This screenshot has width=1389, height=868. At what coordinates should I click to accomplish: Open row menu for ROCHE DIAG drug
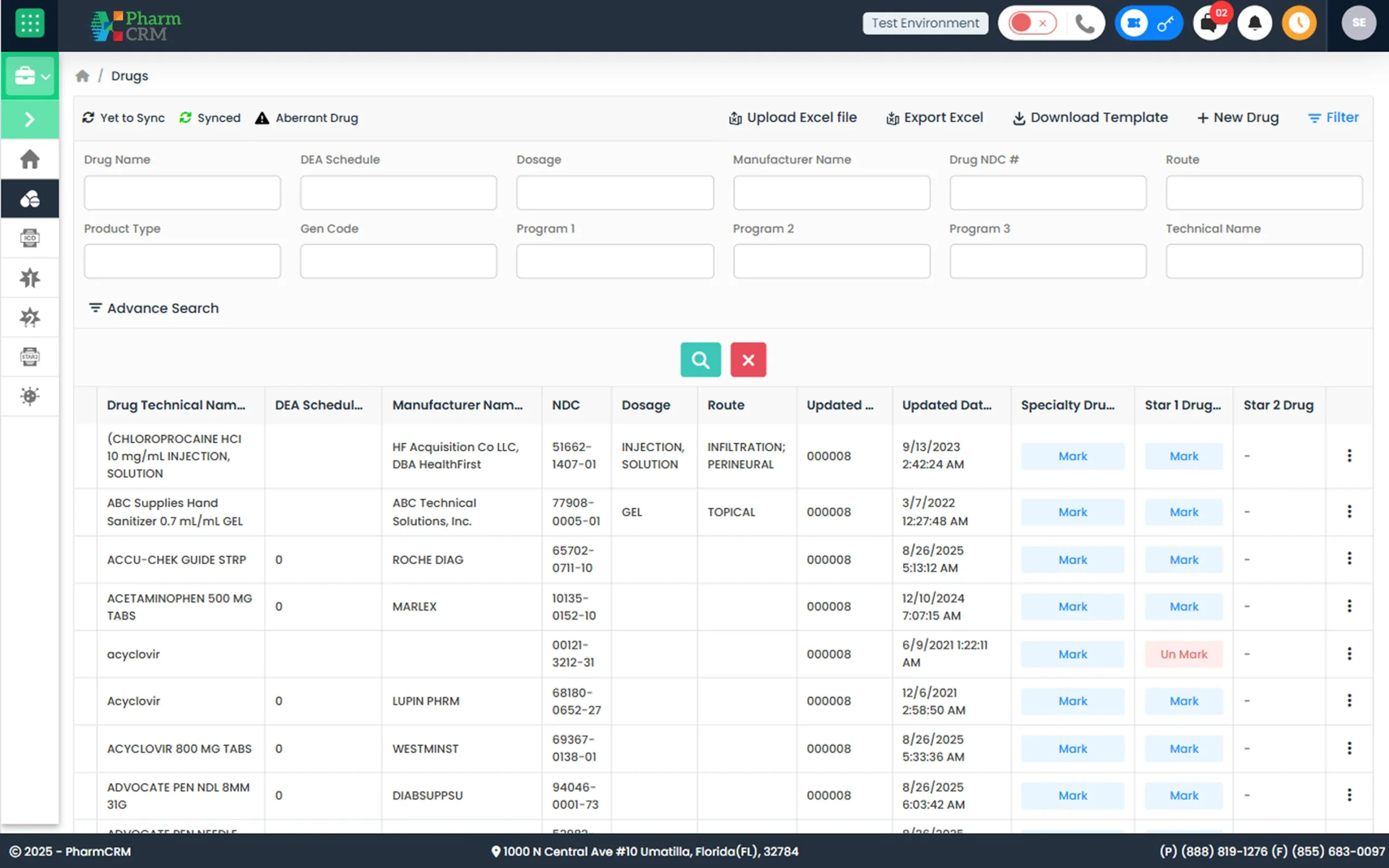coord(1349,558)
